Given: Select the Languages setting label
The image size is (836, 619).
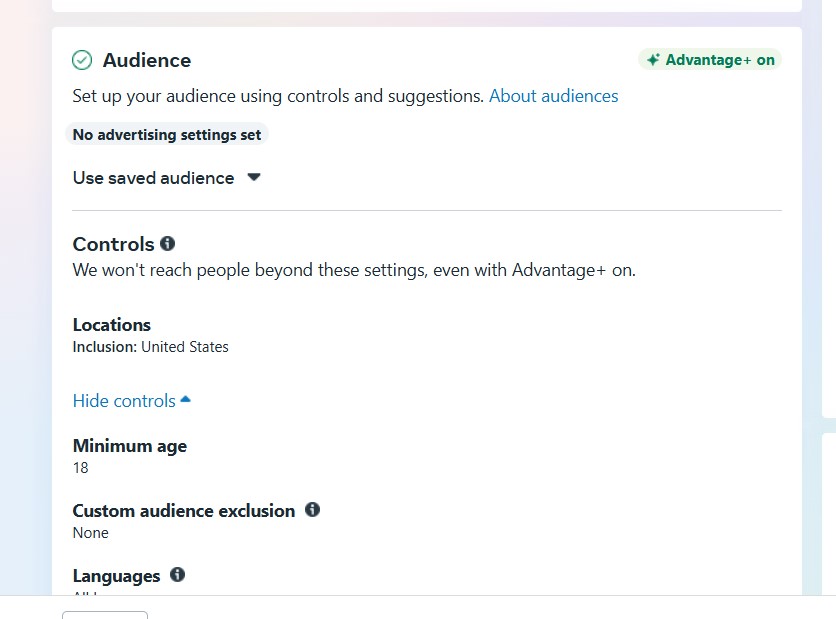Looking at the screenshot, I should (117, 576).
